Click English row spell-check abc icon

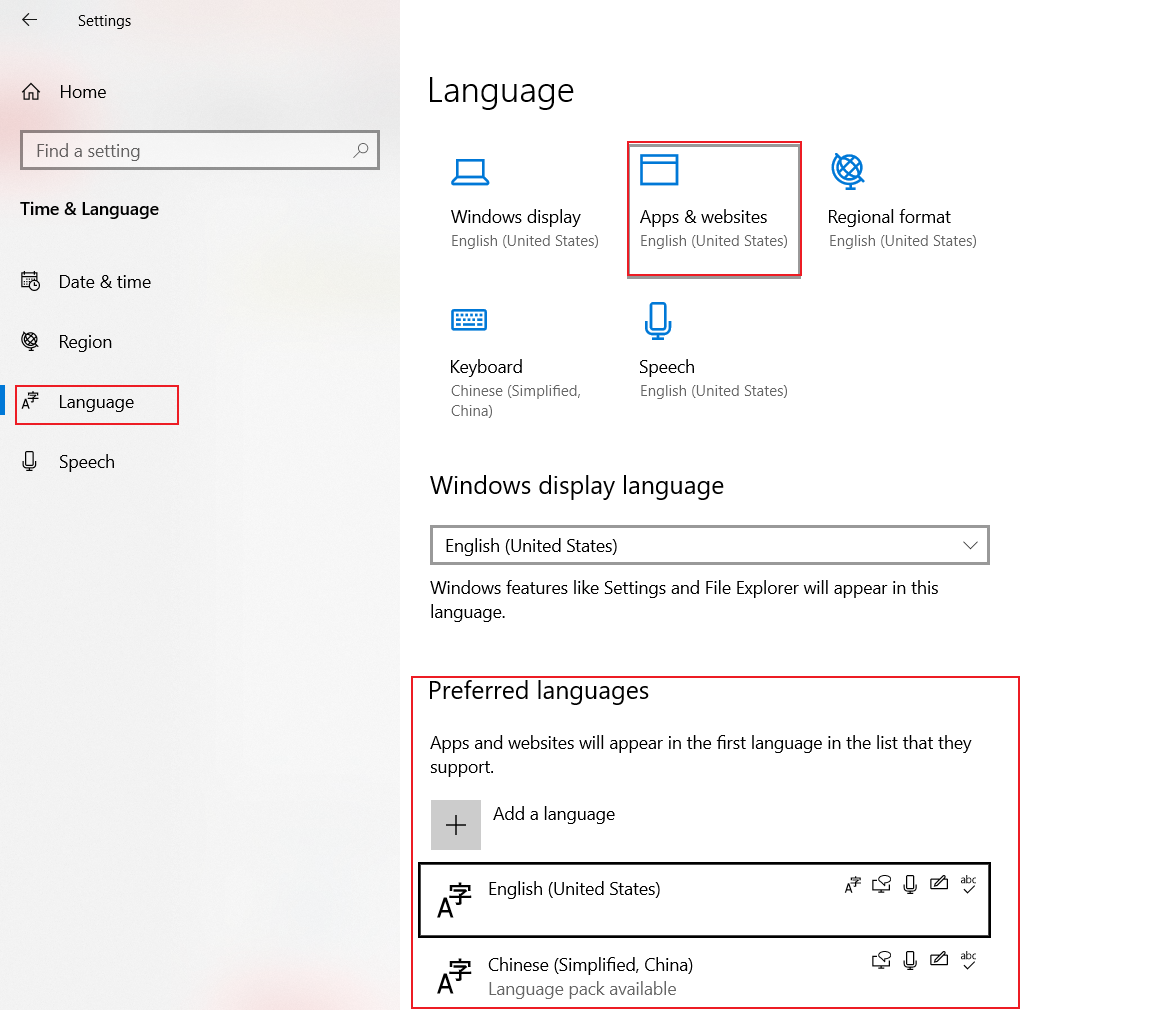click(x=969, y=884)
